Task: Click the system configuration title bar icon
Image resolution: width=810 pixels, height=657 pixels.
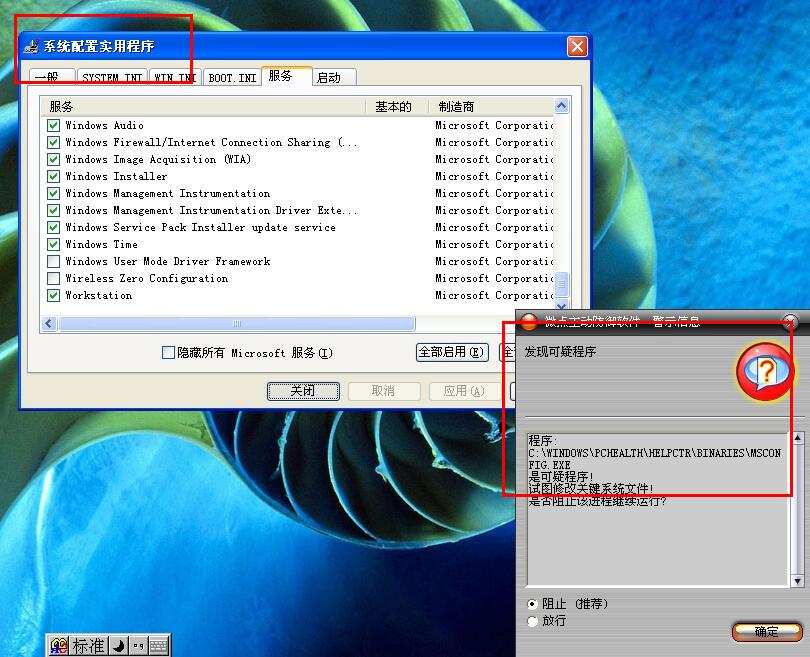Action: (31, 46)
